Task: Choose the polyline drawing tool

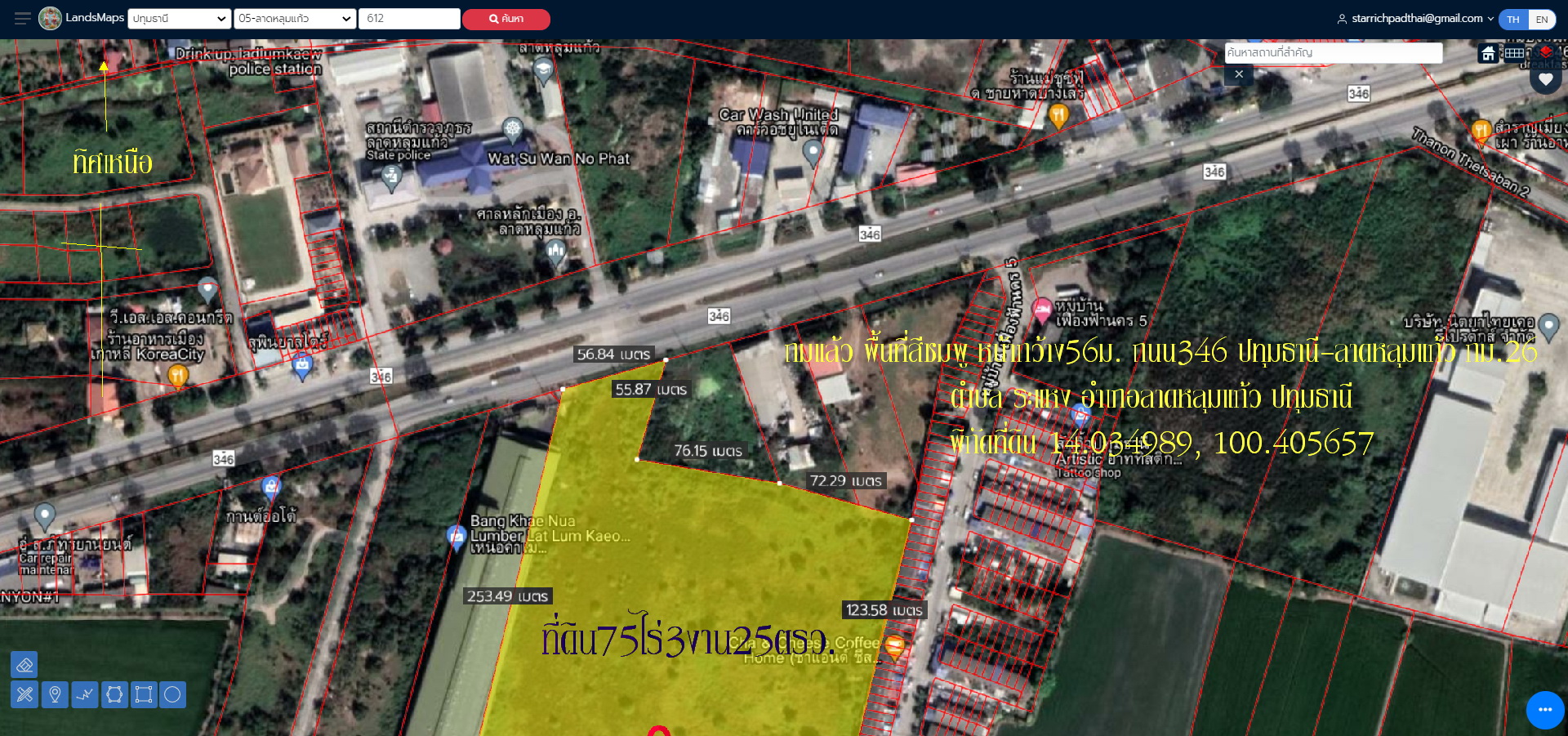Action: pos(84,695)
